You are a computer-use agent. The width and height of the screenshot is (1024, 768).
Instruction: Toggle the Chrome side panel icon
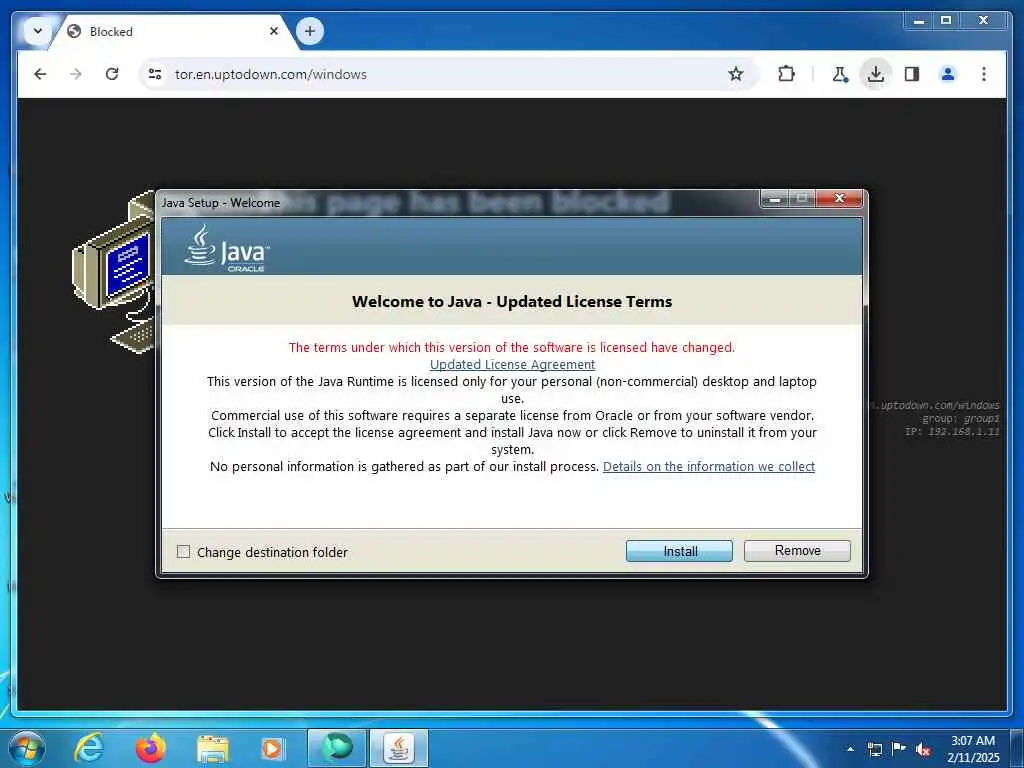click(912, 74)
